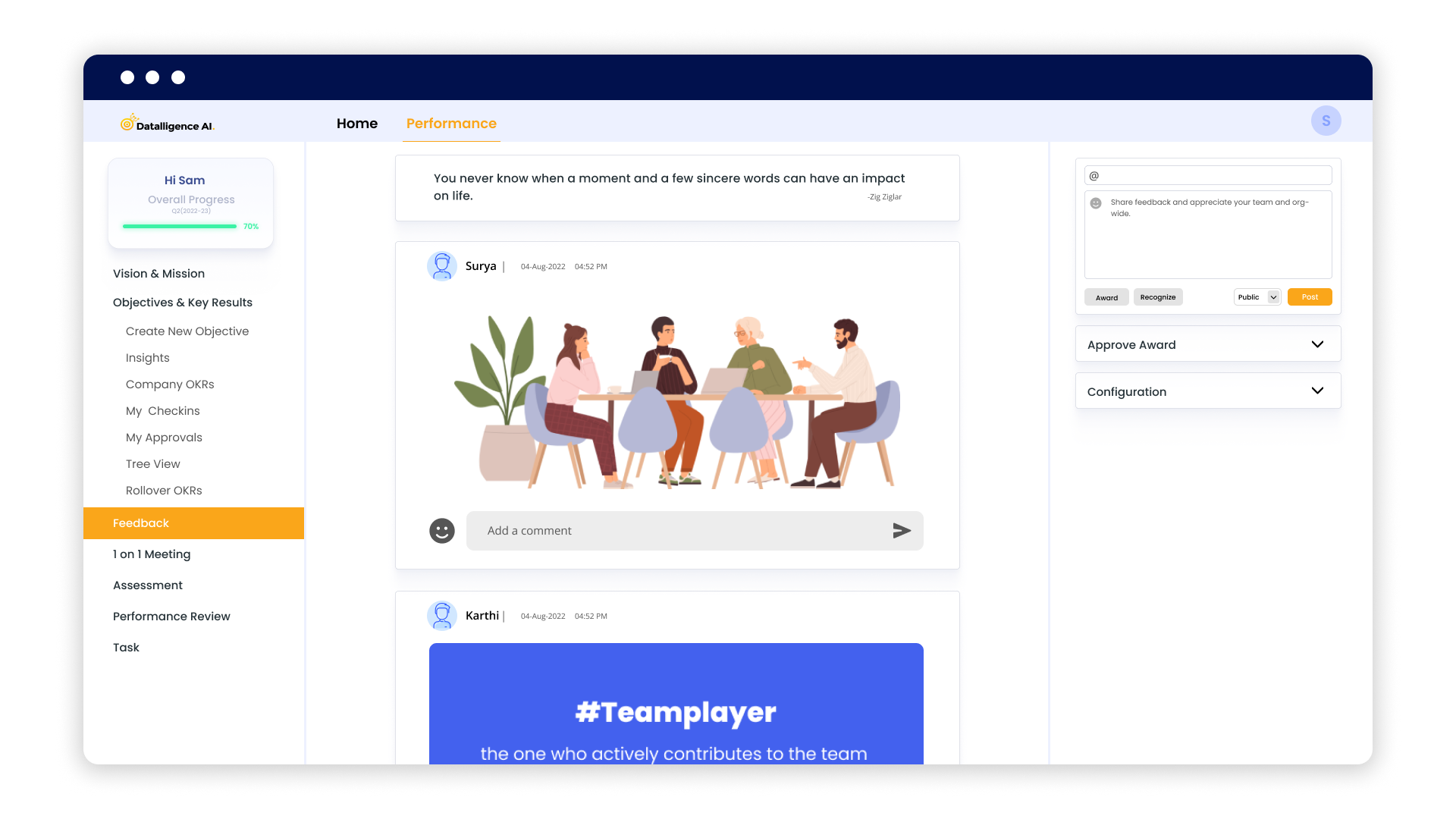
Task: Click the mention @ icon in feedback panel
Action: (1093, 176)
